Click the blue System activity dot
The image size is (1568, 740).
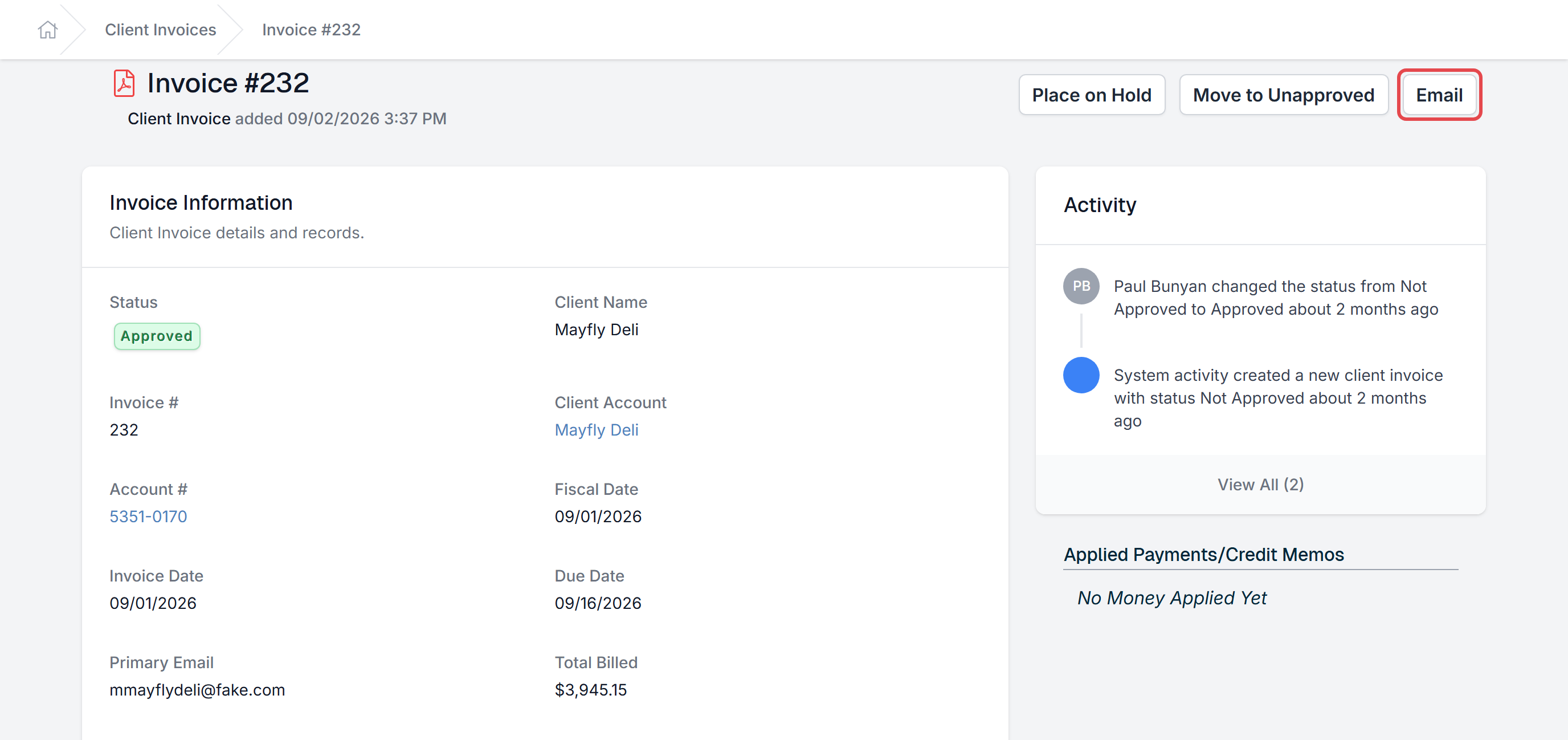pos(1081,375)
